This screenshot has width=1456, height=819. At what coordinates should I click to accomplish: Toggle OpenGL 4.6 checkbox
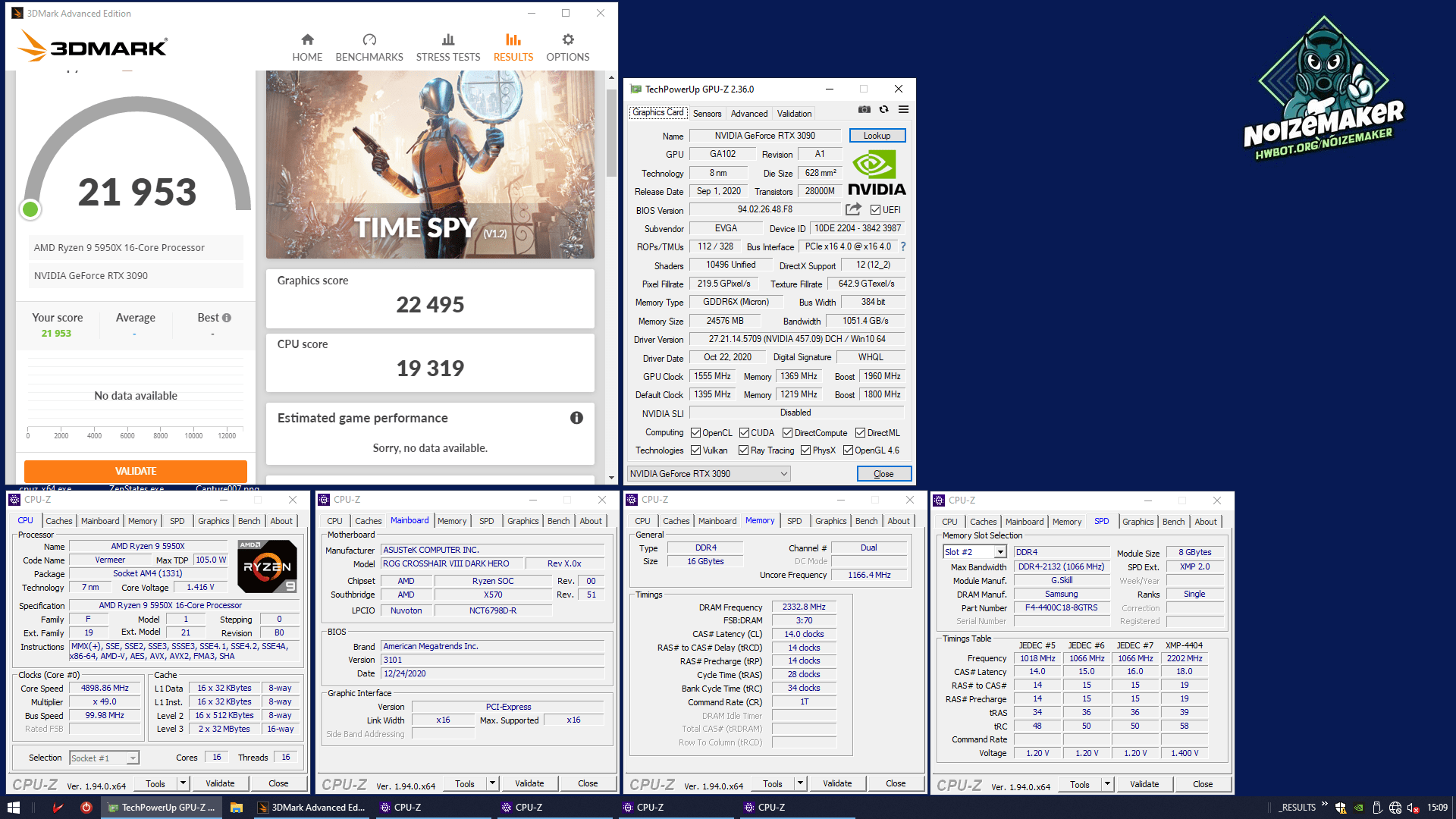[x=848, y=450]
